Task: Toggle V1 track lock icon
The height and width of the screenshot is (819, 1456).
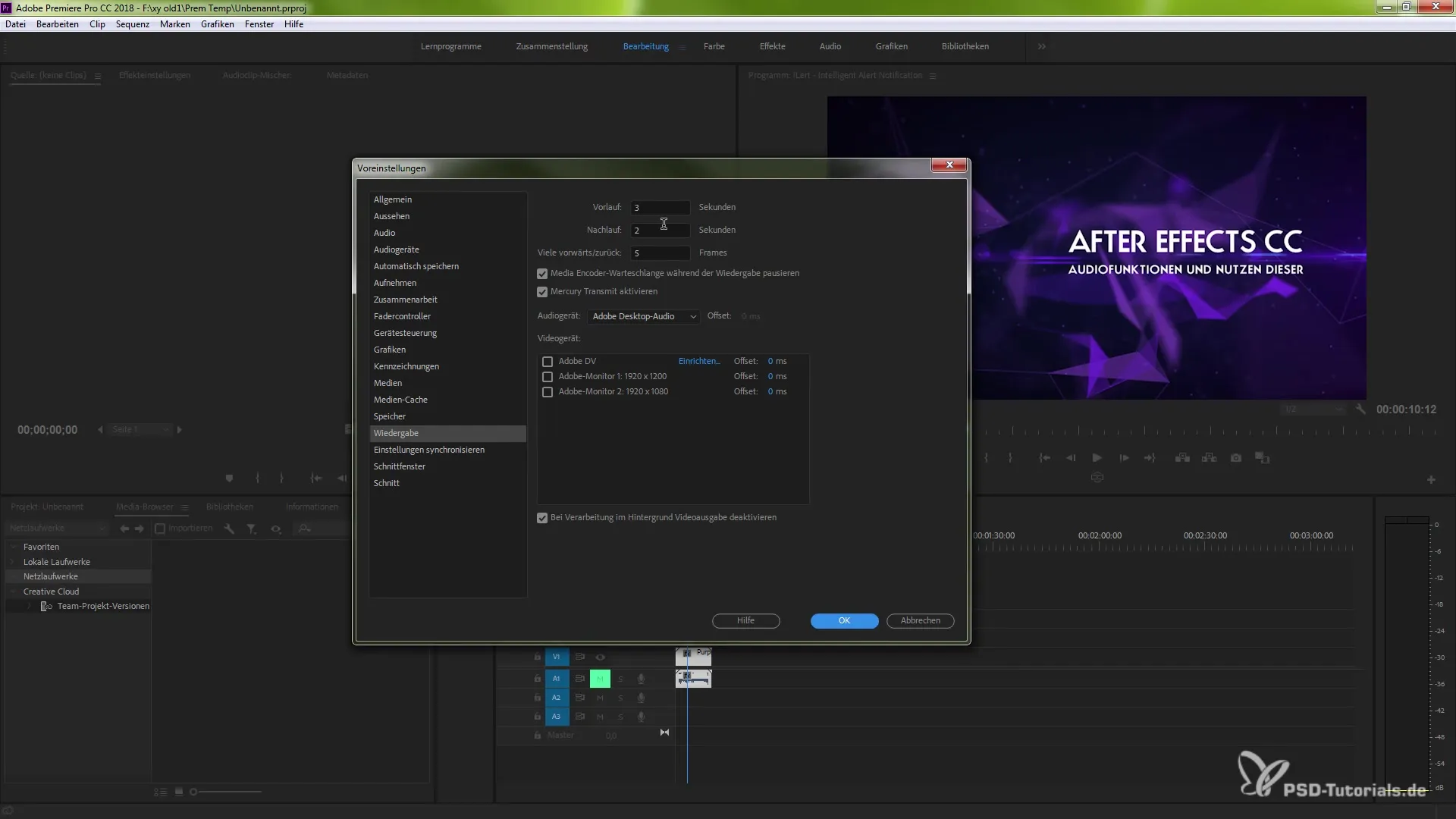Action: 537,657
